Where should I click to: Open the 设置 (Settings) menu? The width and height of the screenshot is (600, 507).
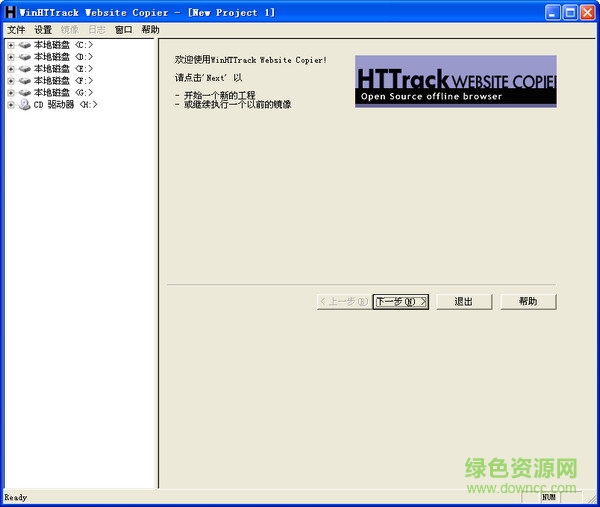point(43,30)
